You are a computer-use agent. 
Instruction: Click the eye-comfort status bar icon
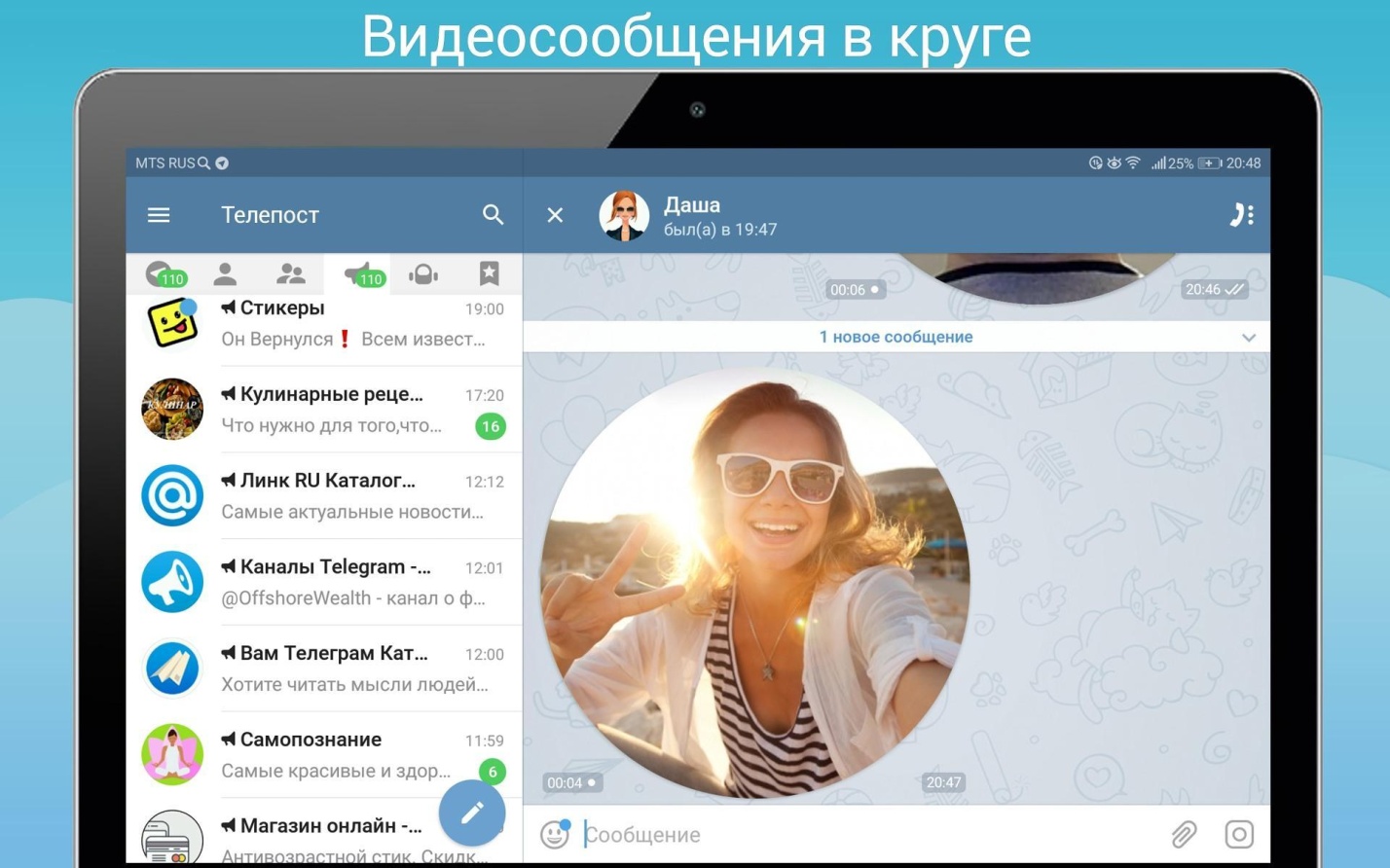pos(1114,163)
